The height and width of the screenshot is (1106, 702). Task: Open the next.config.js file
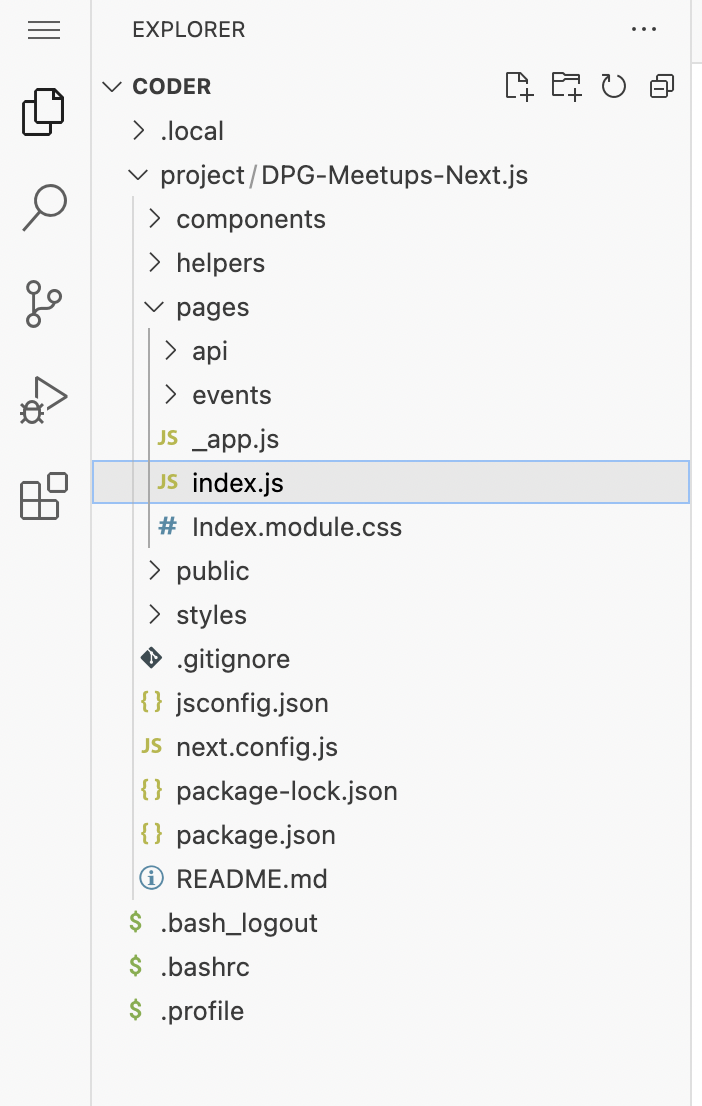click(x=256, y=747)
